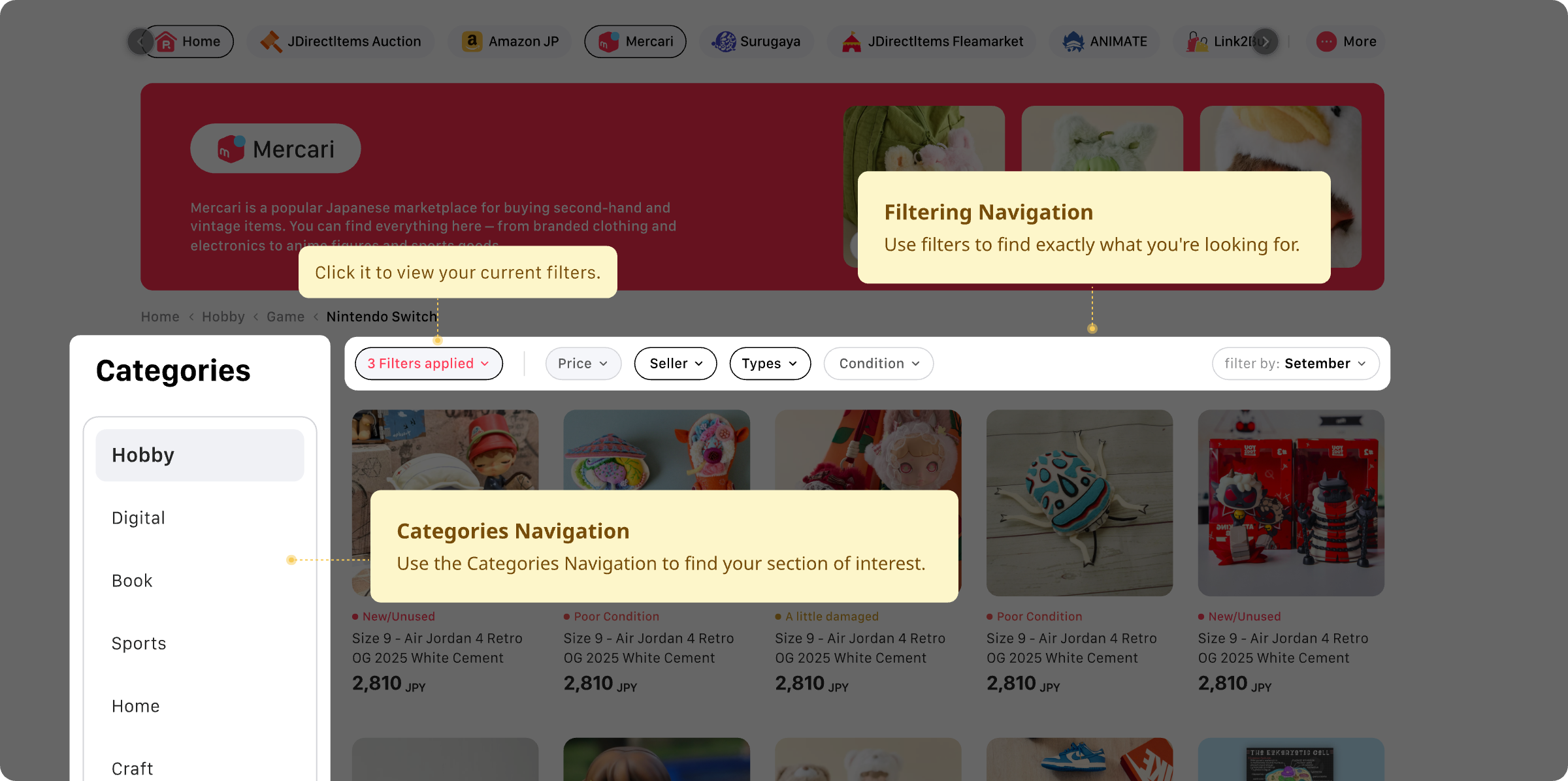The height and width of the screenshot is (781, 1568).
Task: Click the More red dots icon
Action: [x=1326, y=41]
